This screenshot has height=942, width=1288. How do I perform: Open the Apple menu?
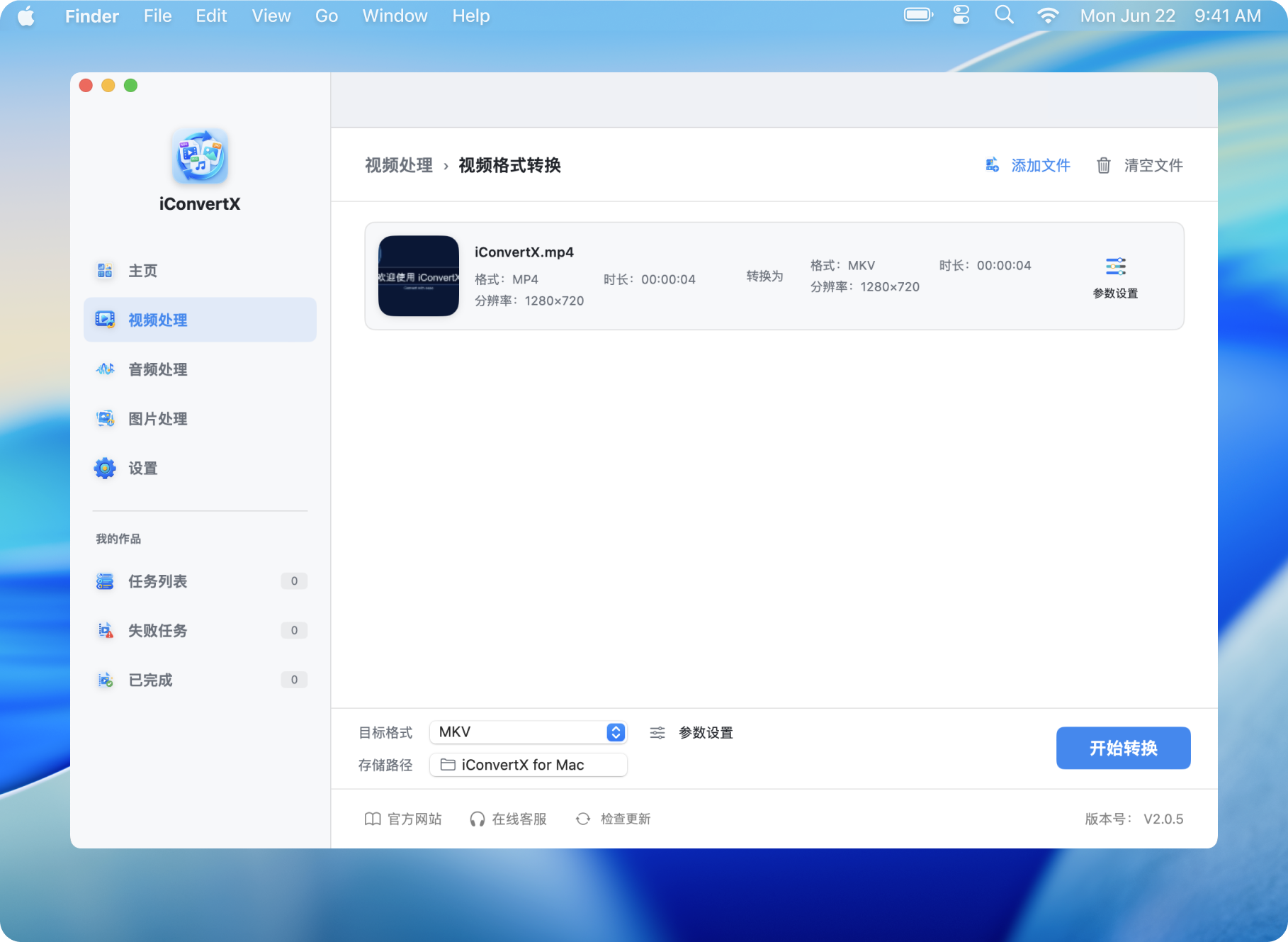tap(26, 16)
